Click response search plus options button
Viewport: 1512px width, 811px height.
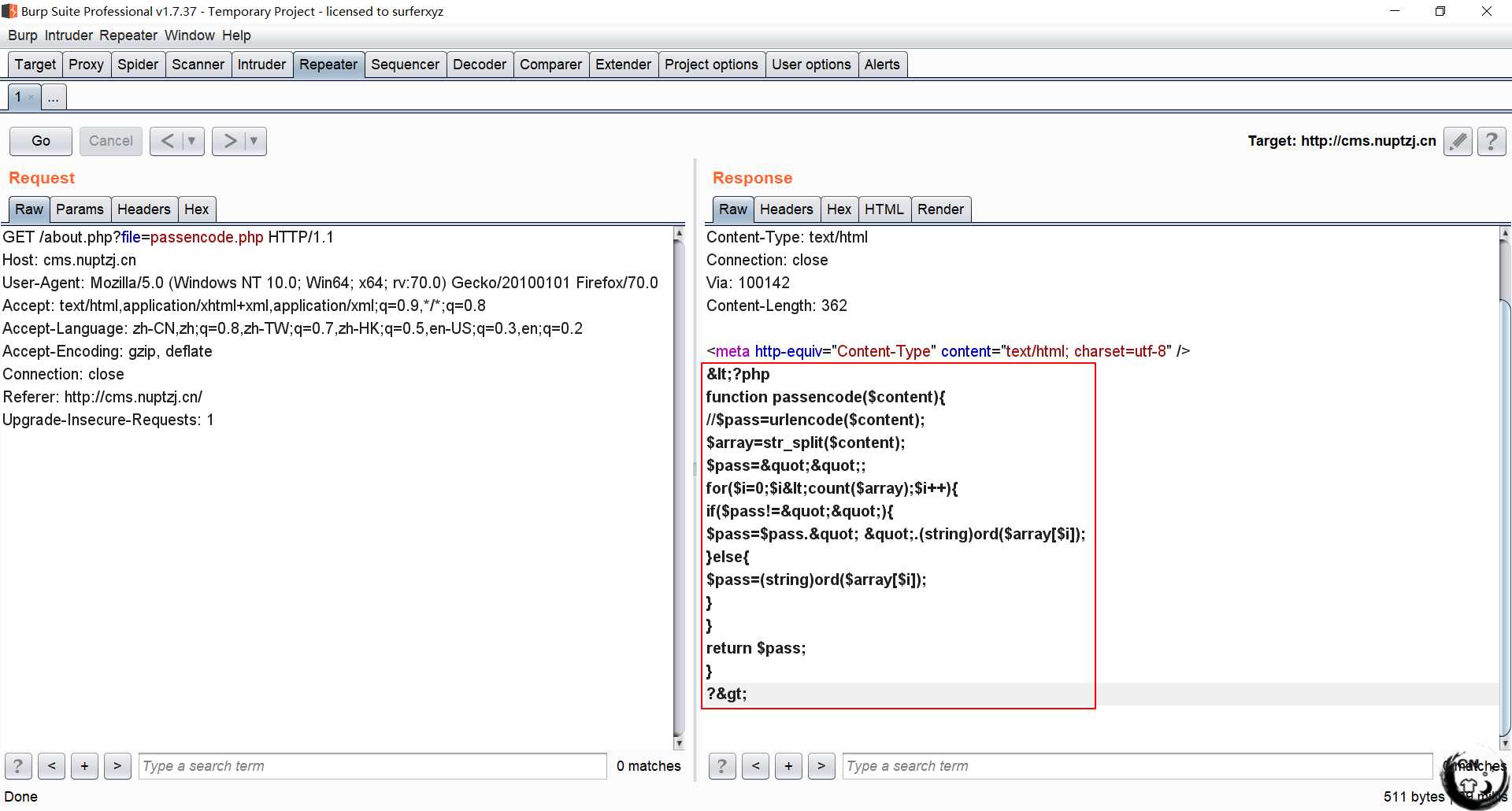(x=788, y=766)
